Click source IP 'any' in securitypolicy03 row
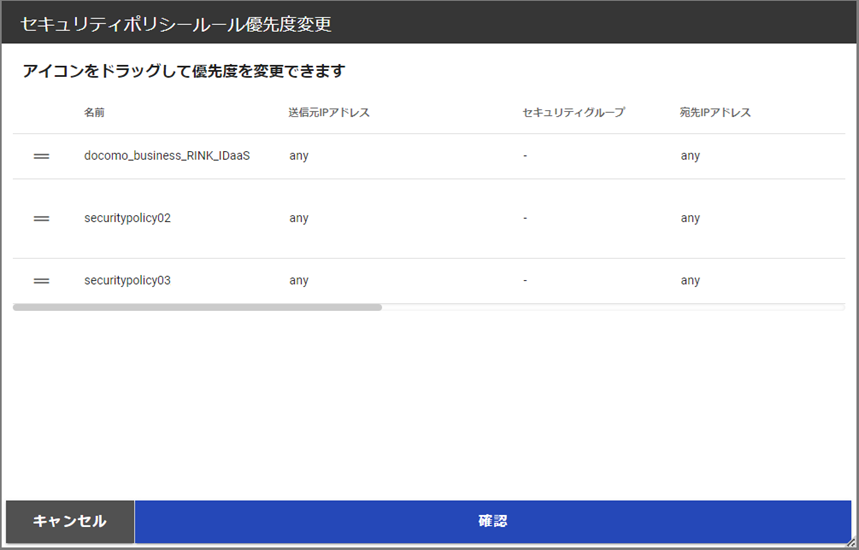The image size is (859, 550). (299, 281)
